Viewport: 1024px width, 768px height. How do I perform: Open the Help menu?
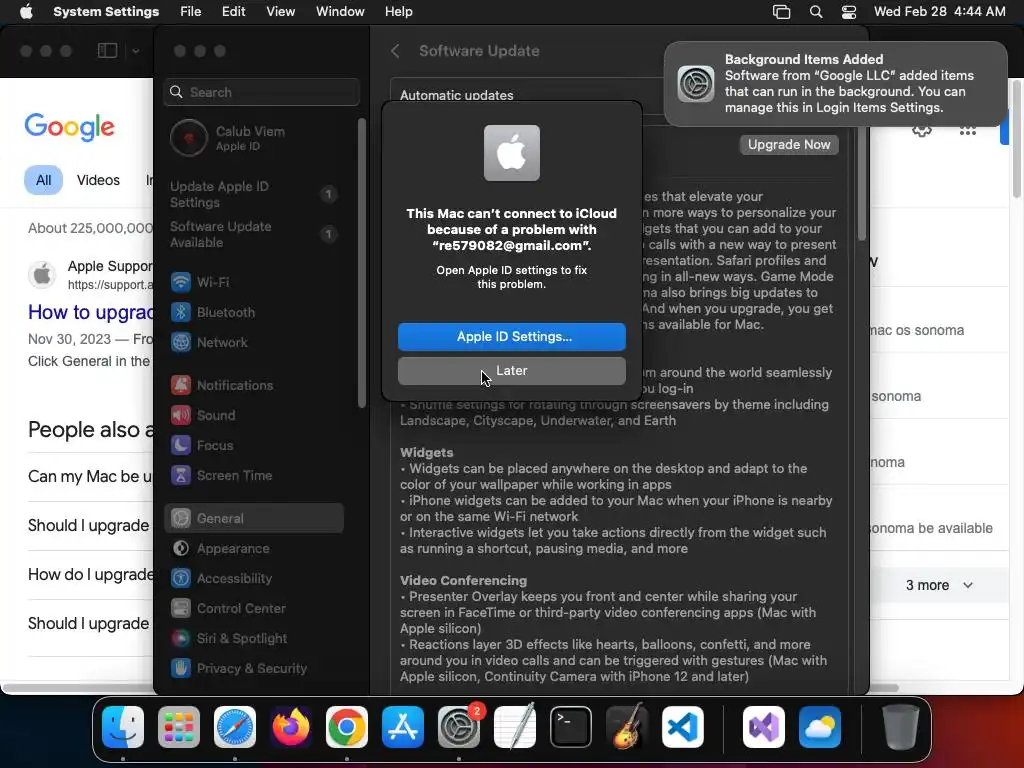[398, 12]
